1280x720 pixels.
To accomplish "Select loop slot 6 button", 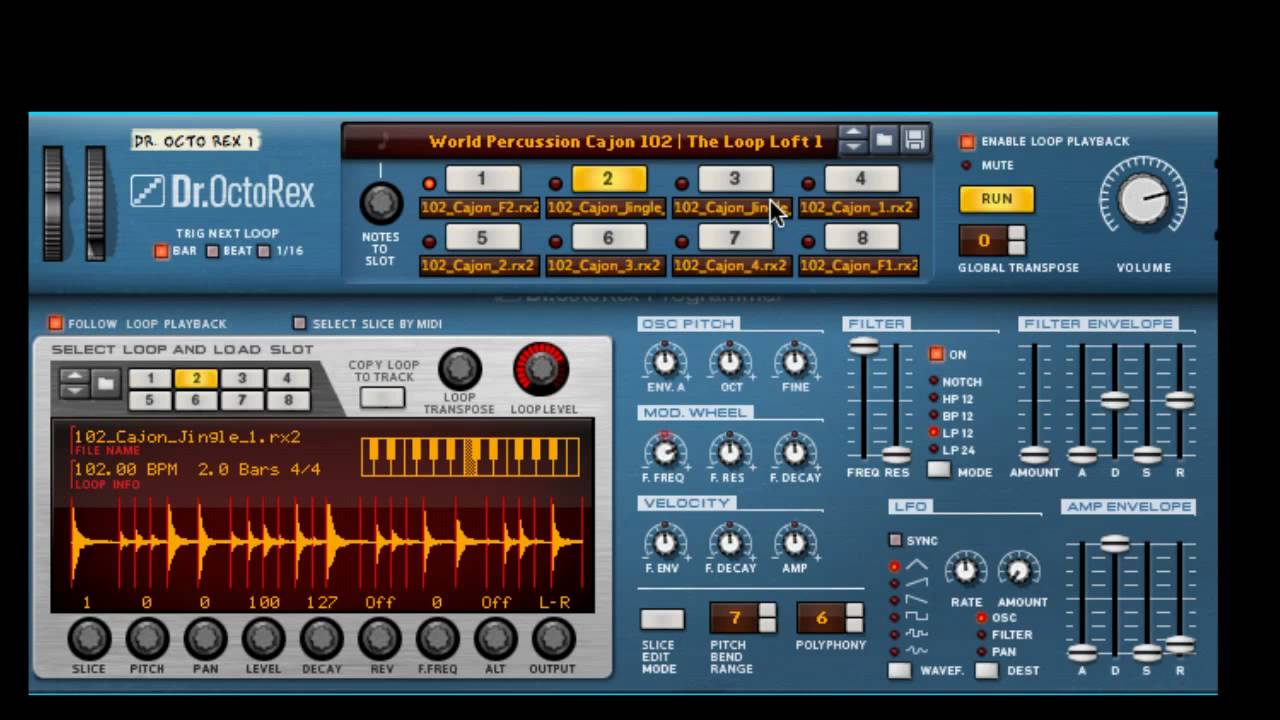I will pyautogui.click(x=608, y=238).
